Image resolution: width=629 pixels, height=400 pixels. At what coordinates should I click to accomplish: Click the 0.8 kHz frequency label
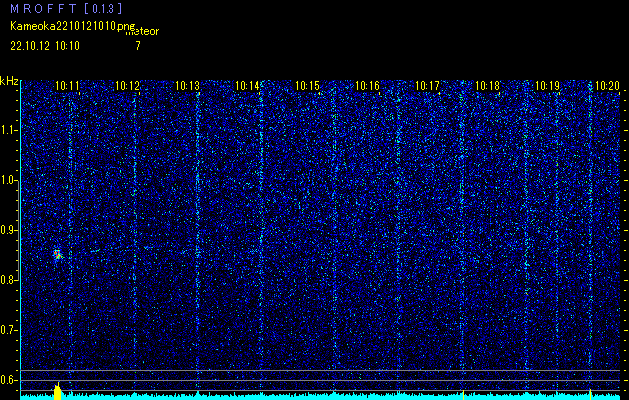tap(8, 280)
